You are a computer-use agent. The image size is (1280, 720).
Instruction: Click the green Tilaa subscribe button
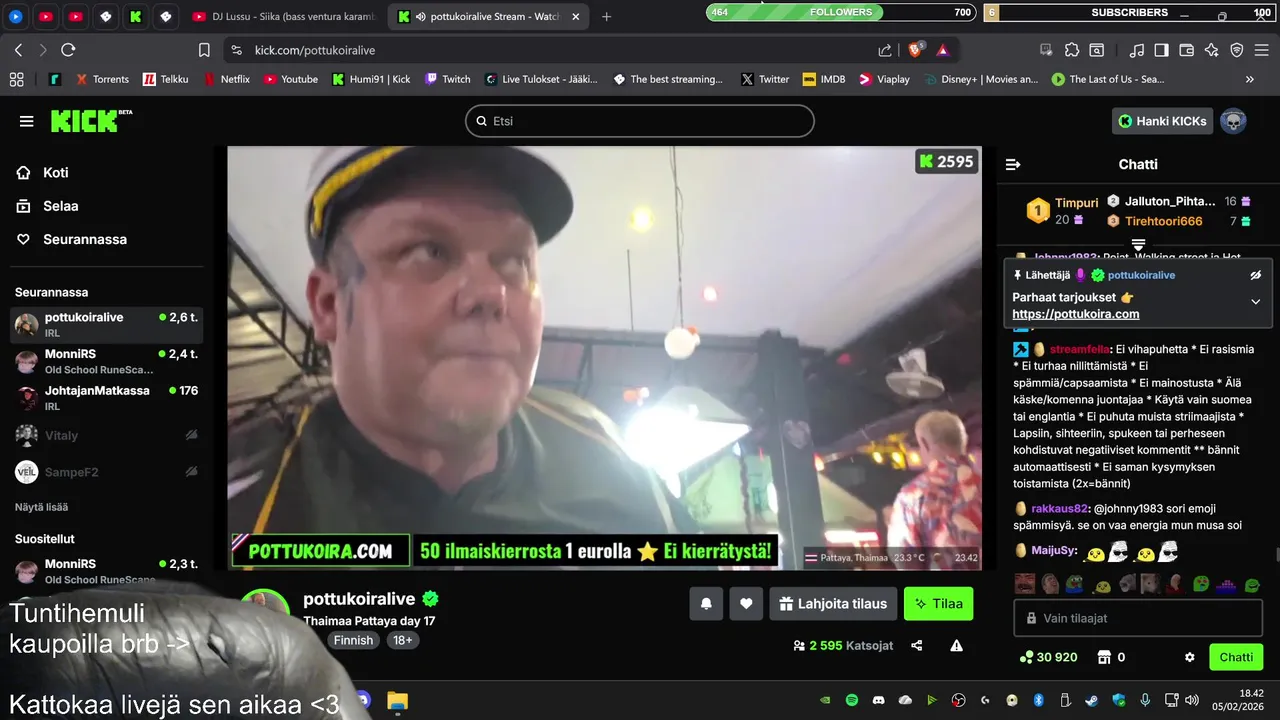click(938, 604)
